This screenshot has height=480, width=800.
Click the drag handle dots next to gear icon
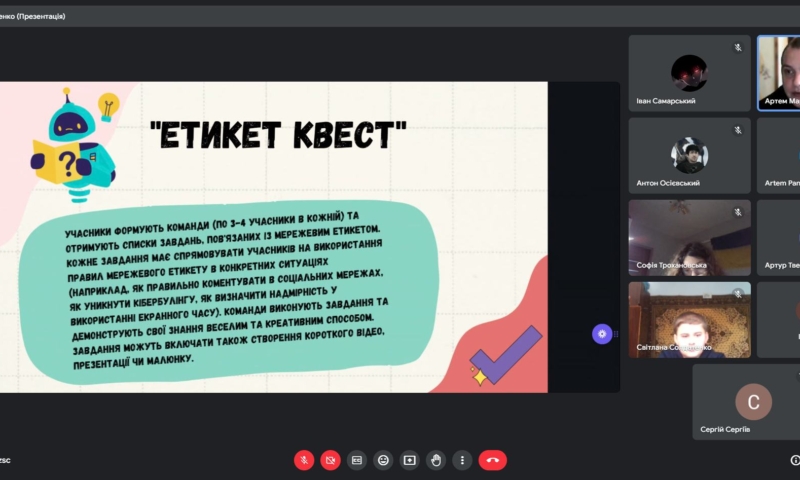[616, 334]
